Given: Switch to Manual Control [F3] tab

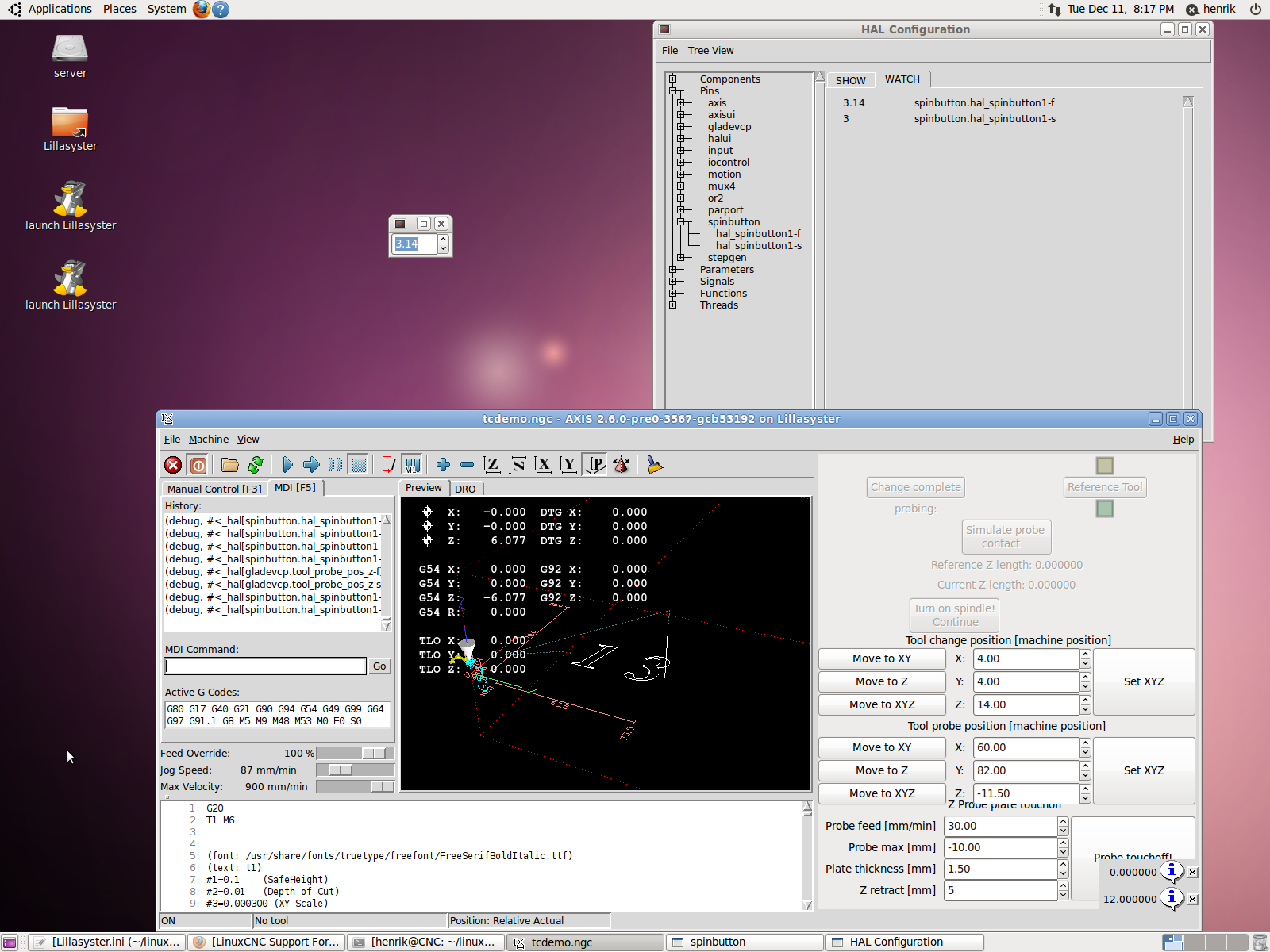Looking at the screenshot, I should (x=214, y=489).
